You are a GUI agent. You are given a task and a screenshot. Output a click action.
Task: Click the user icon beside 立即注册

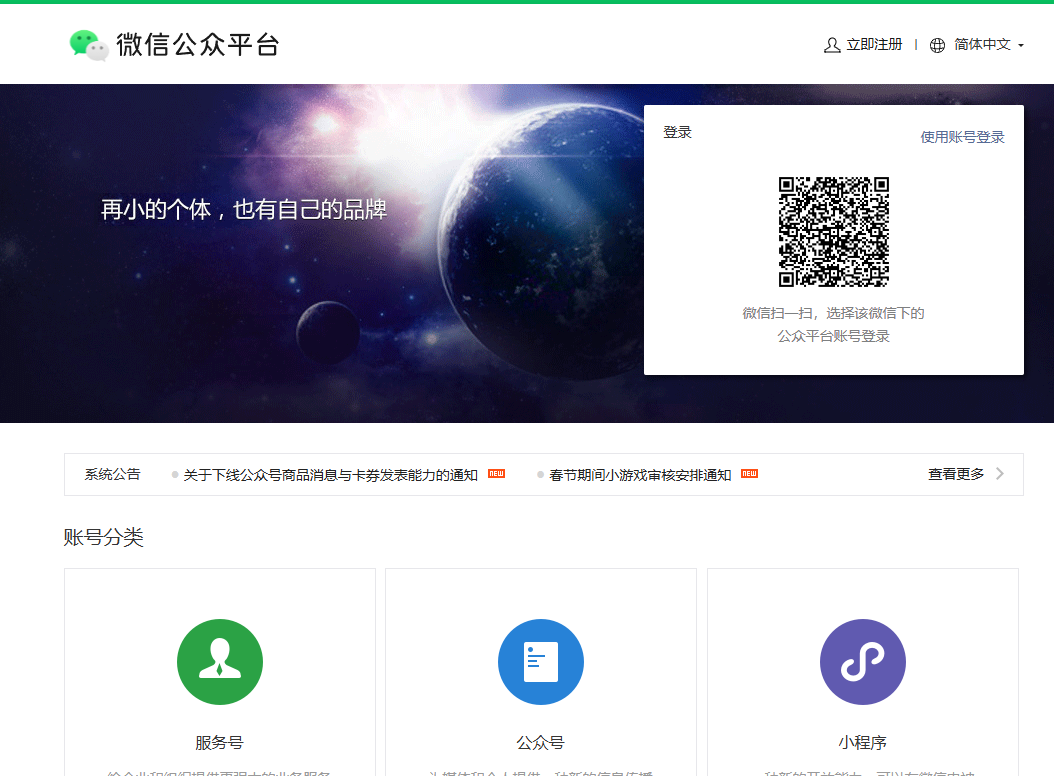(x=832, y=45)
